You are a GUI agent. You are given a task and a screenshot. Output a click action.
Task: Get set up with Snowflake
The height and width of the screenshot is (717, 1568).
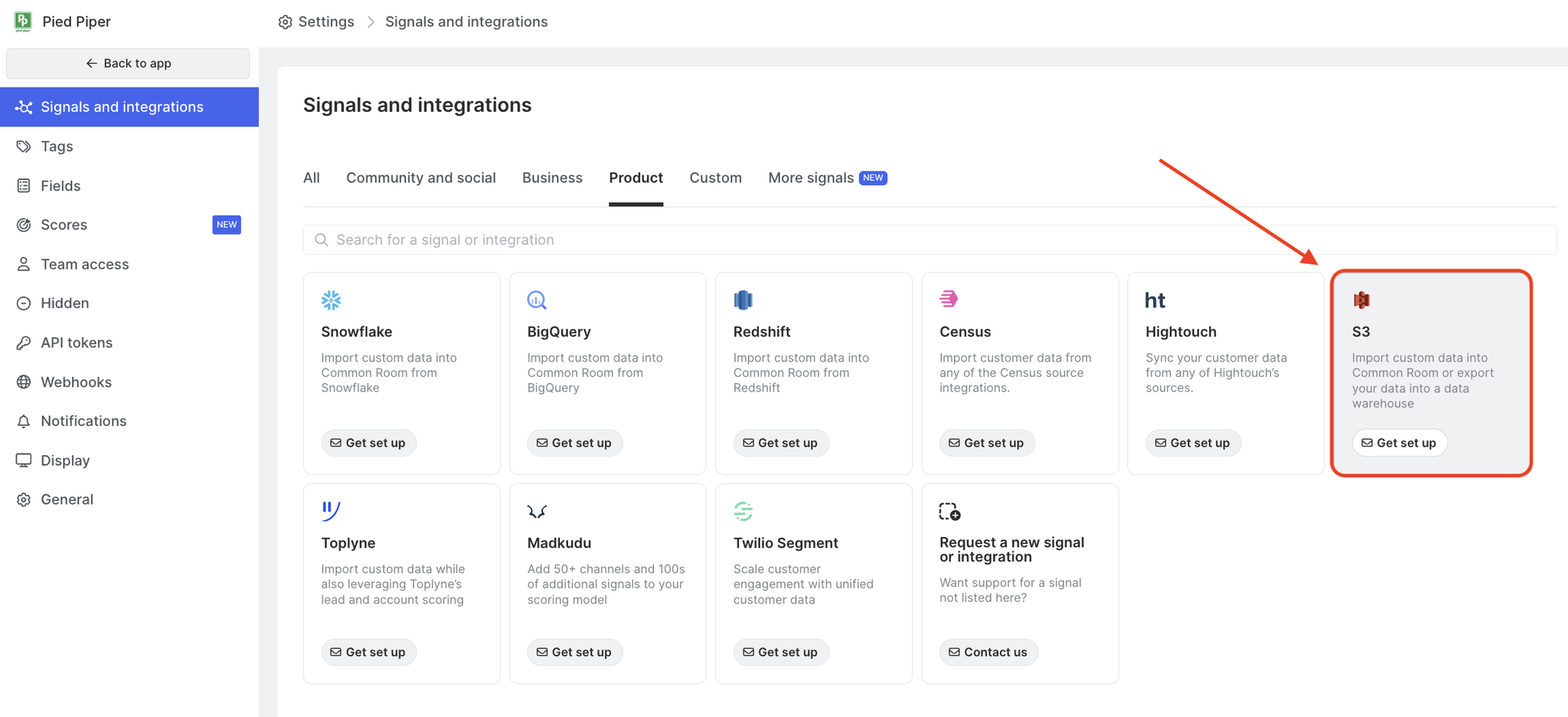[x=368, y=443]
